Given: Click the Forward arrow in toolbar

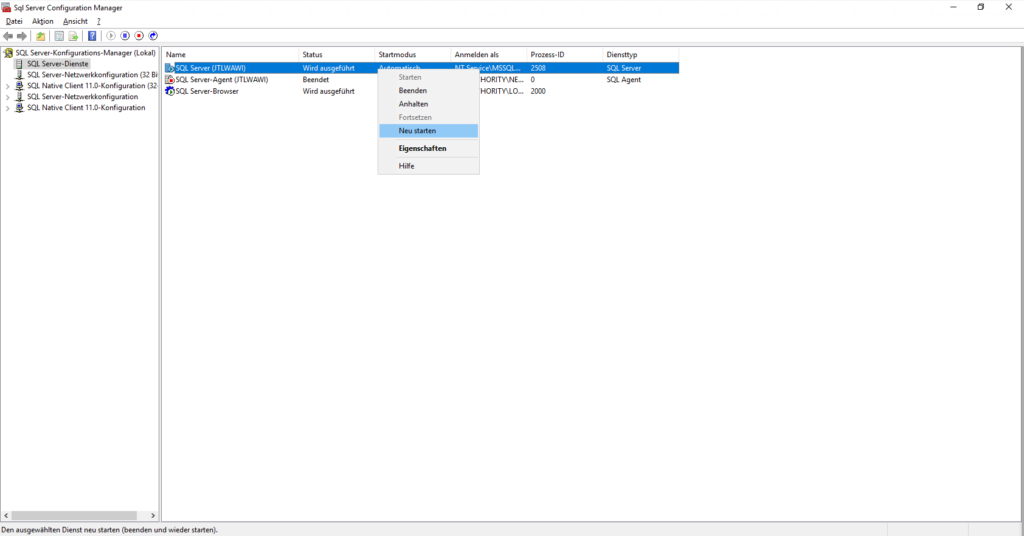Looking at the screenshot, I should (22, 36).
